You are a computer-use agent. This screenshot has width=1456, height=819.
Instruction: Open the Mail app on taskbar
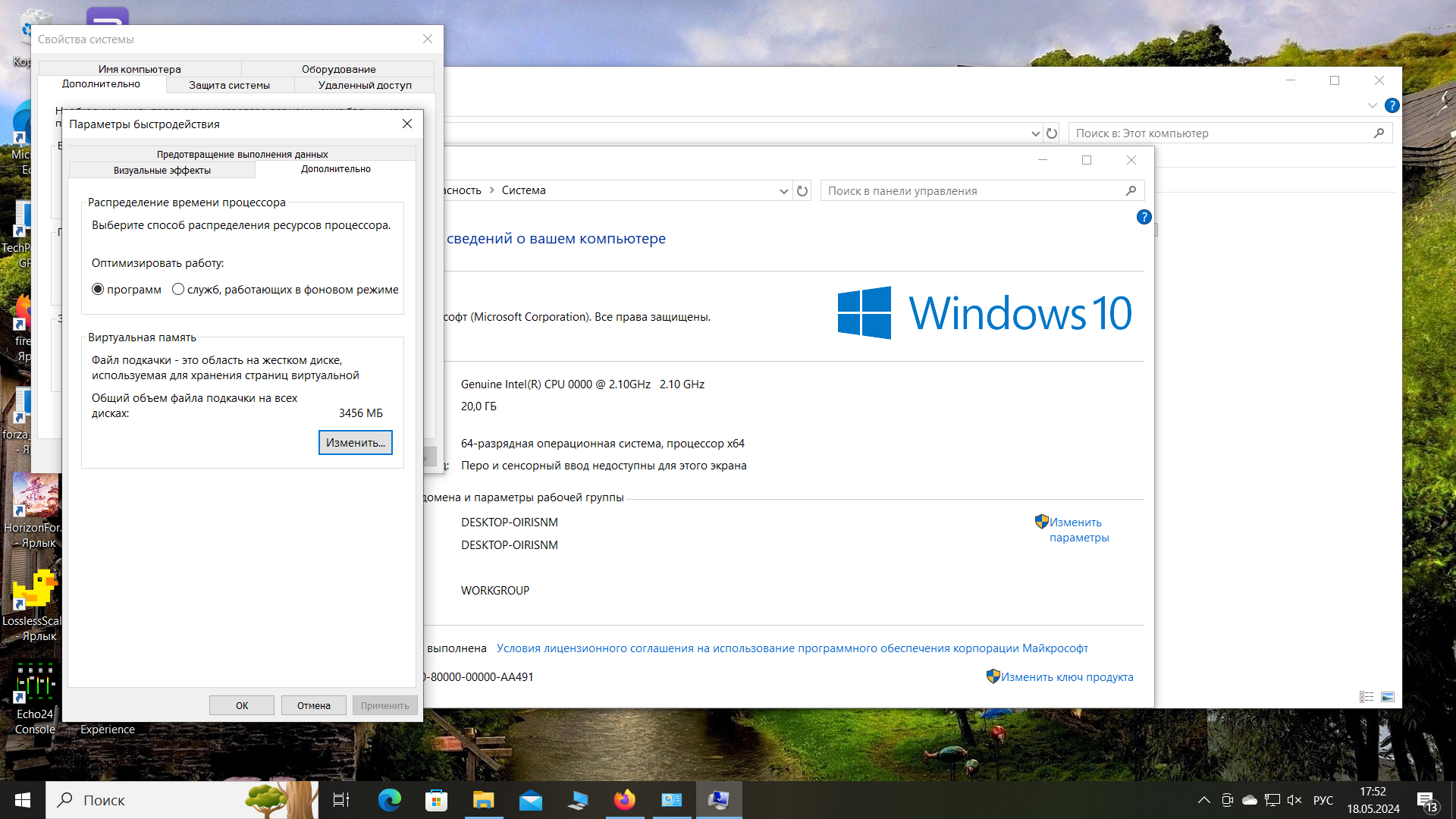531,800
